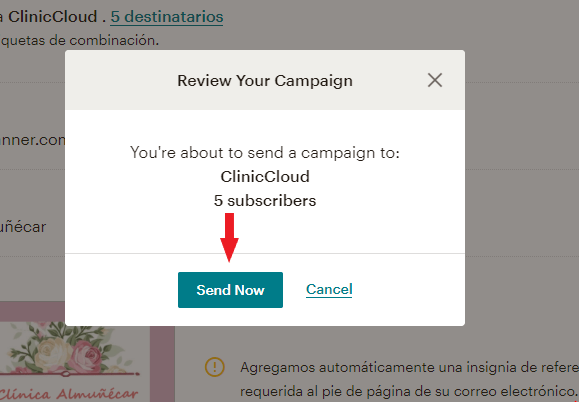Screen dimensions: 579x402
Task: Click the yellow warning exclamation icon
Action: click(x=215, y=367)
